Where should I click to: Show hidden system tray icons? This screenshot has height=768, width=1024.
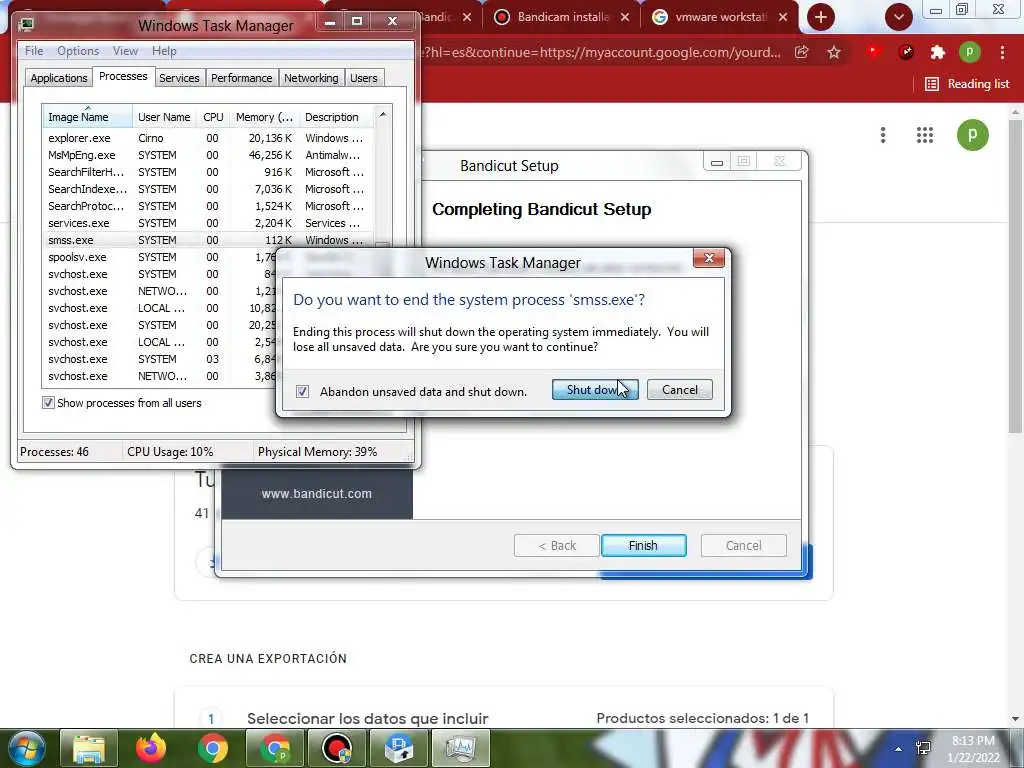899,749
